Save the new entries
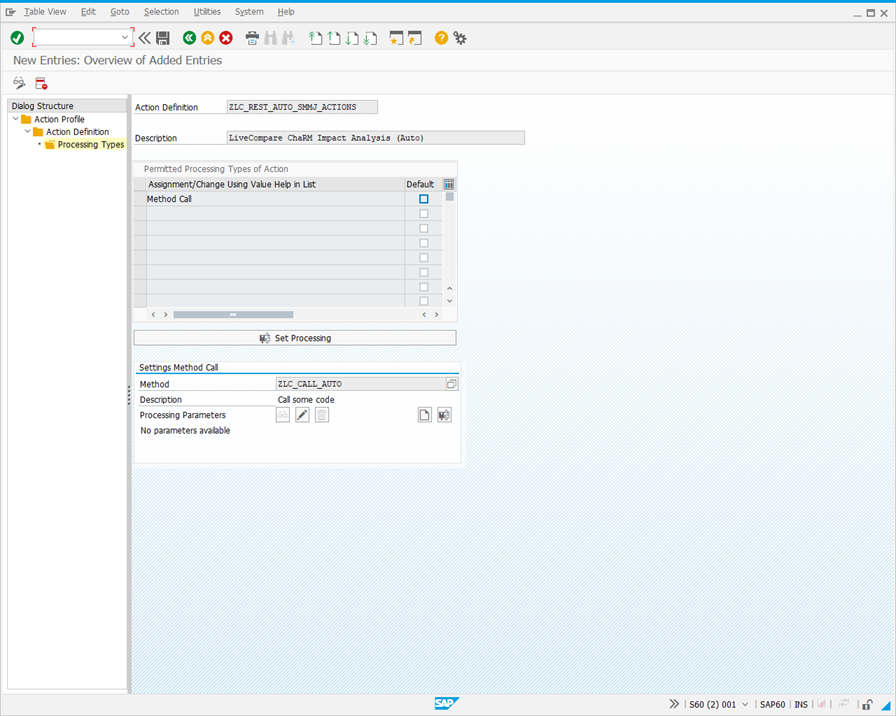The height and width of the screenshot is (716, 896). point(161,37)
